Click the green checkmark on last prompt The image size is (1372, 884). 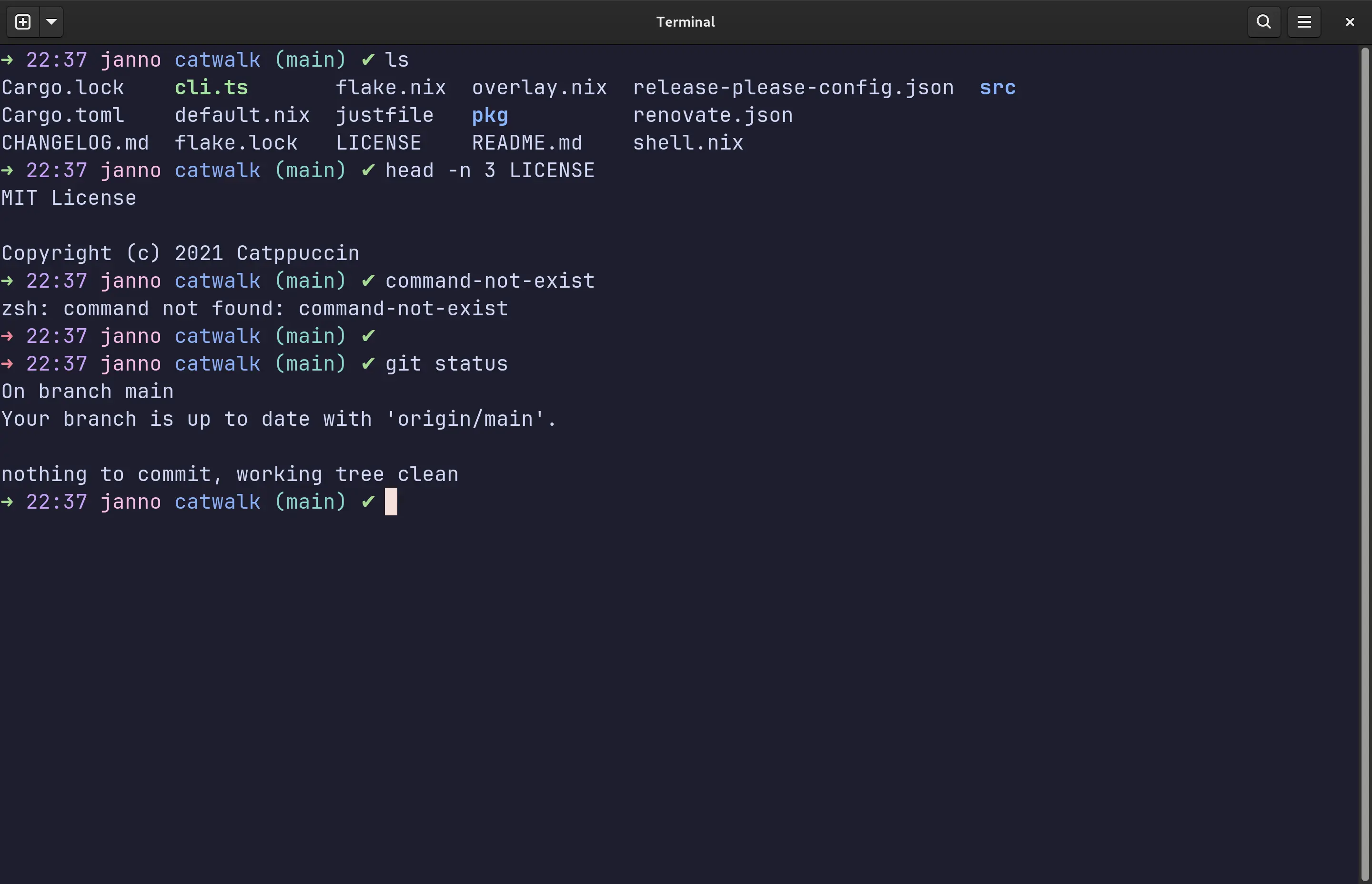click(x=368, y=502)
